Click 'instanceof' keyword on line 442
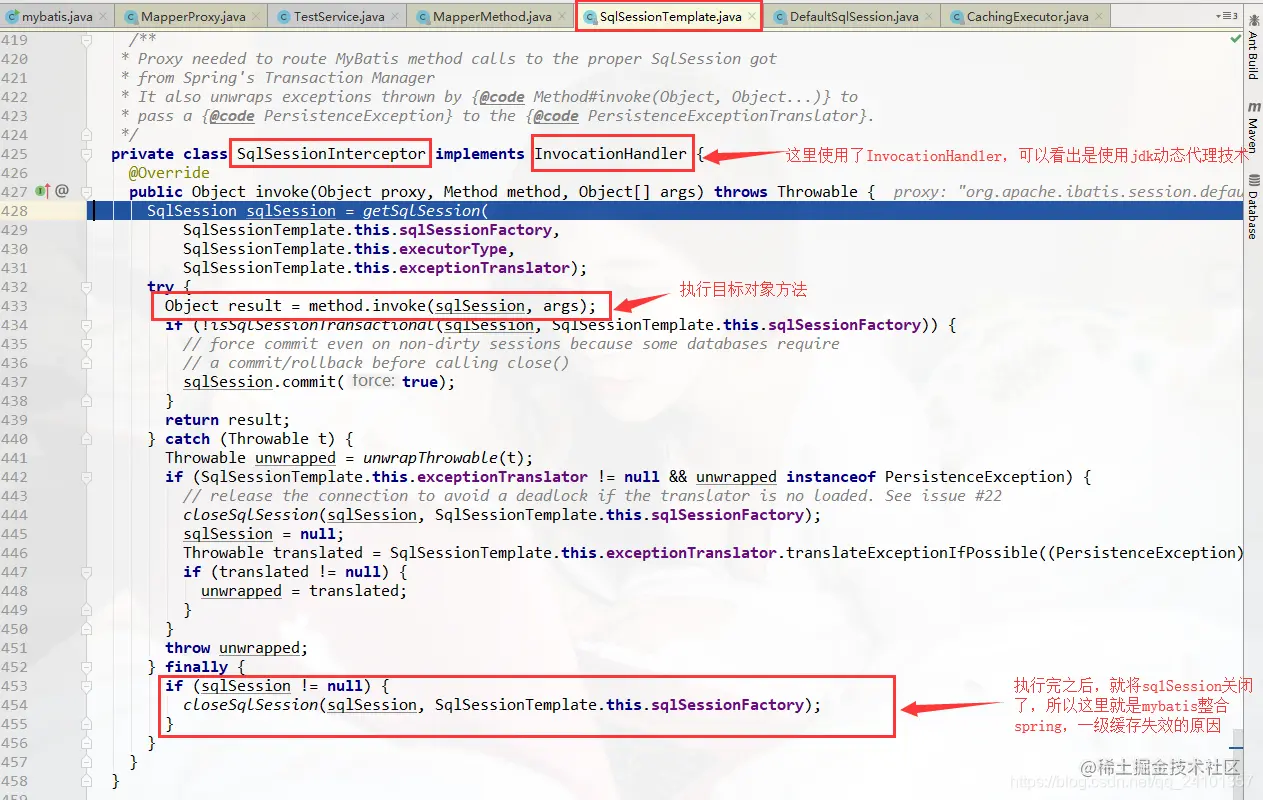The width and height of the screenshot is (1263, 800). [x=831, y=477]
